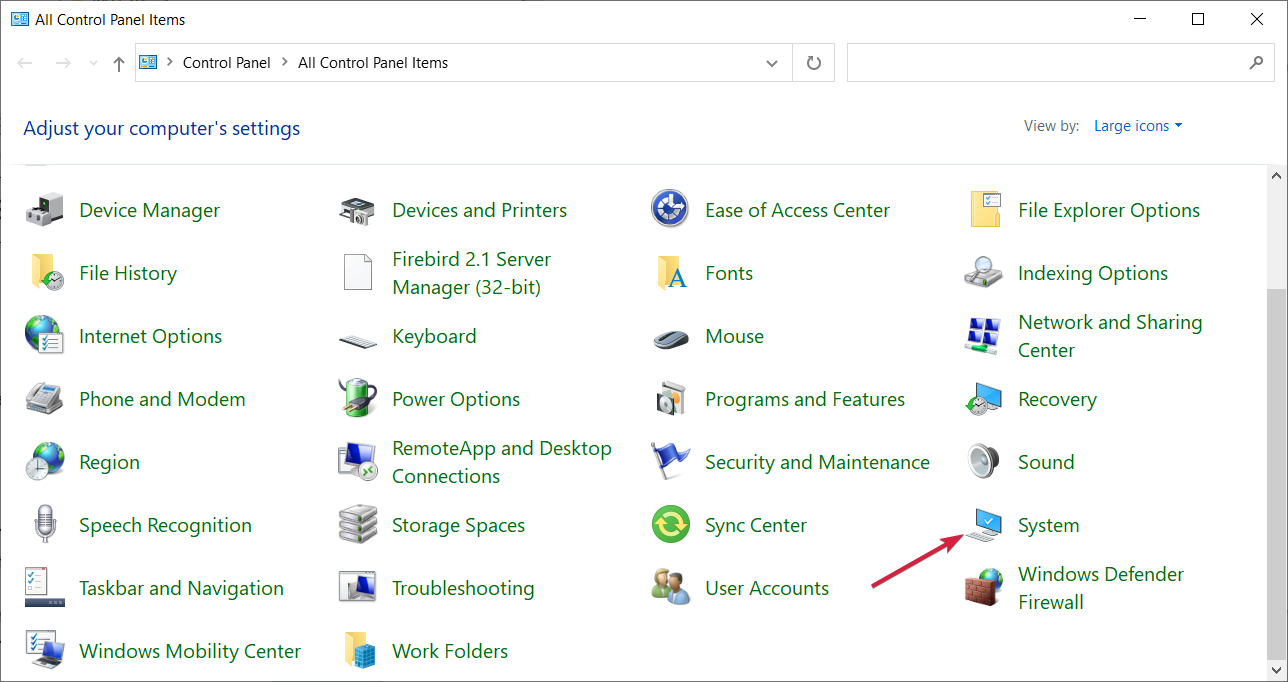Click the Sound speaker icon
This screenshot has width=1288, height=682.
coord(983,462)
